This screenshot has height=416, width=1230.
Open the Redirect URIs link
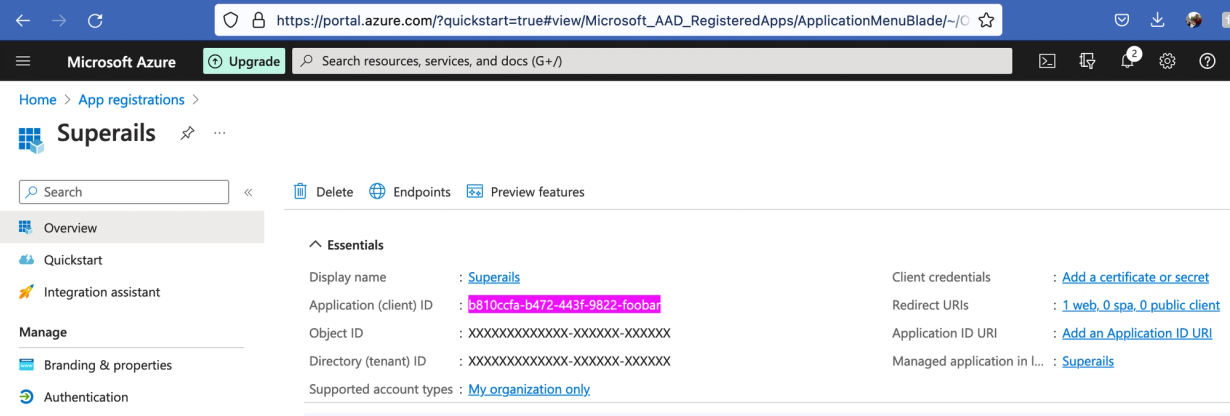(x=1141, y=305)
